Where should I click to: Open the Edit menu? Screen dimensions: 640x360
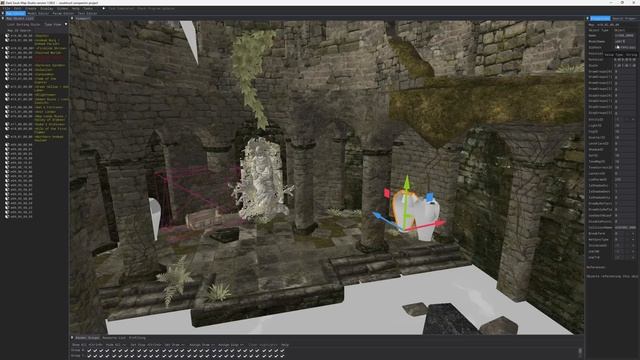tap(18, 9)
